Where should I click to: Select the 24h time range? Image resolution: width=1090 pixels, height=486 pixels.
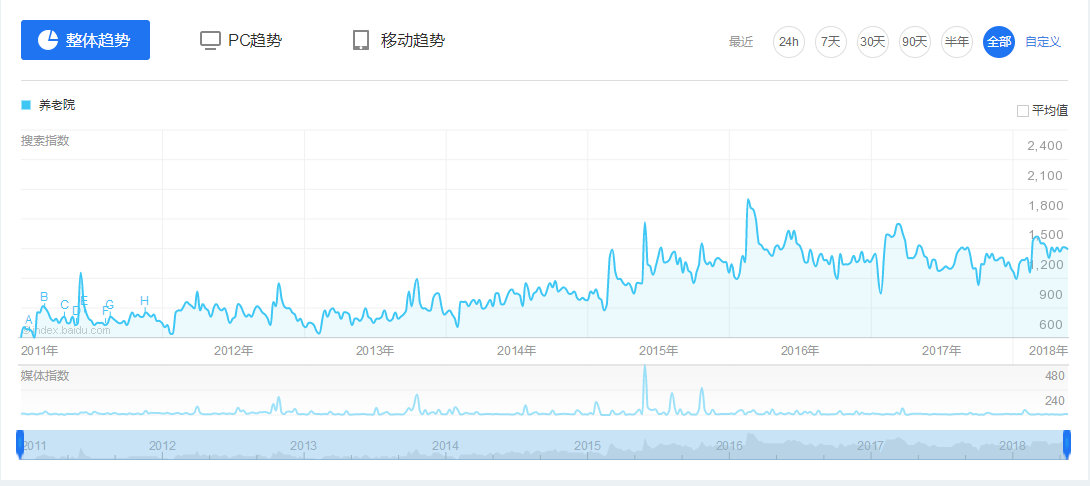pos(789,42)
